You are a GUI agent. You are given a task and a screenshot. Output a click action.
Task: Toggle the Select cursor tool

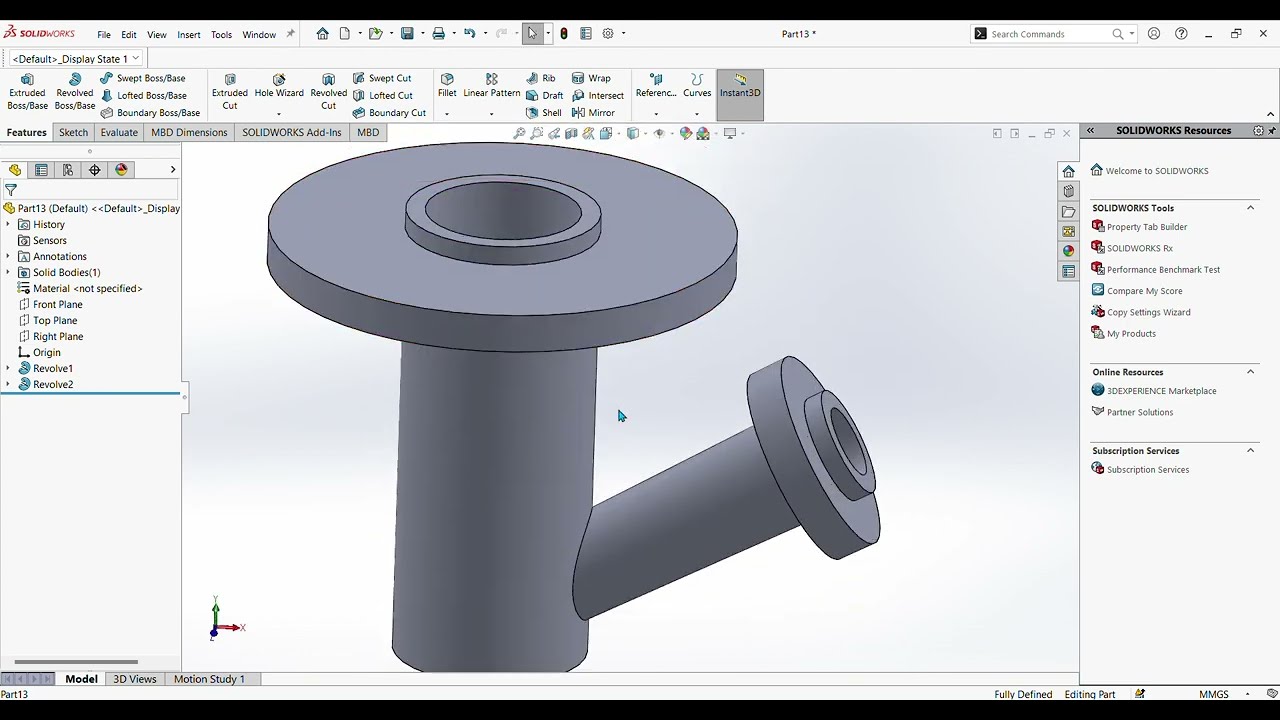pos(532,33)
